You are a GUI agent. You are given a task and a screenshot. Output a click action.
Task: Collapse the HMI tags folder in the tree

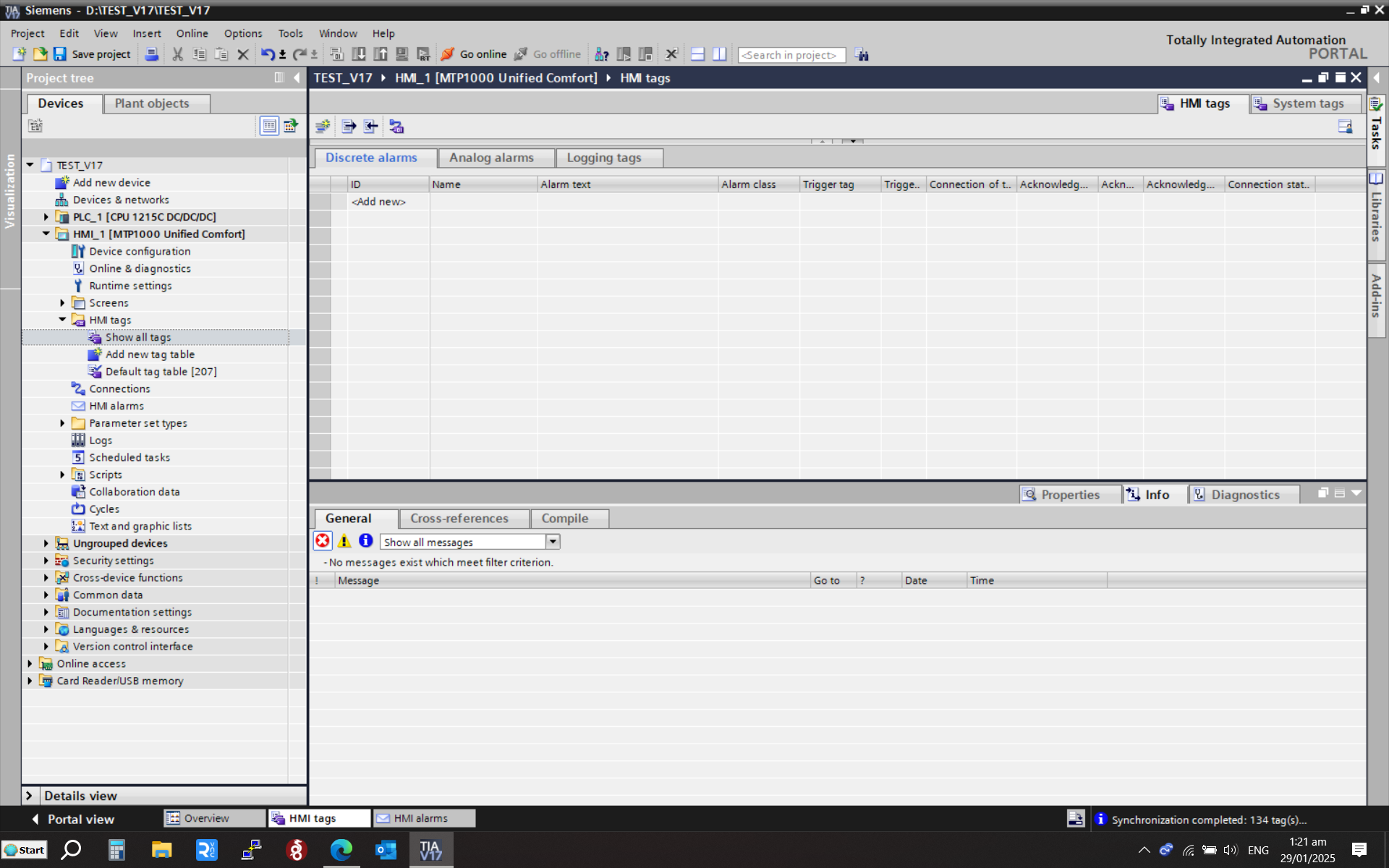pyautogui.click(x=62, y=320)
